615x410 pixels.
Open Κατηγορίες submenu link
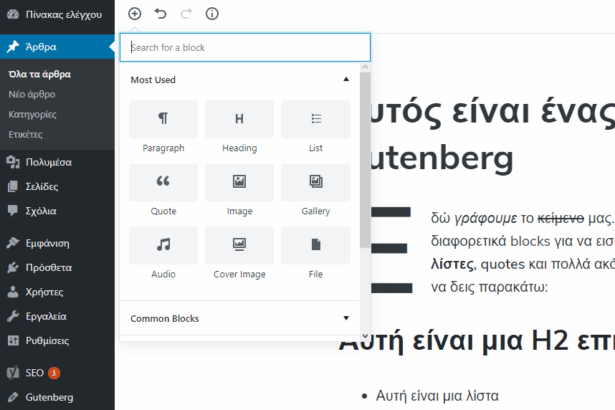coord(33,115)
